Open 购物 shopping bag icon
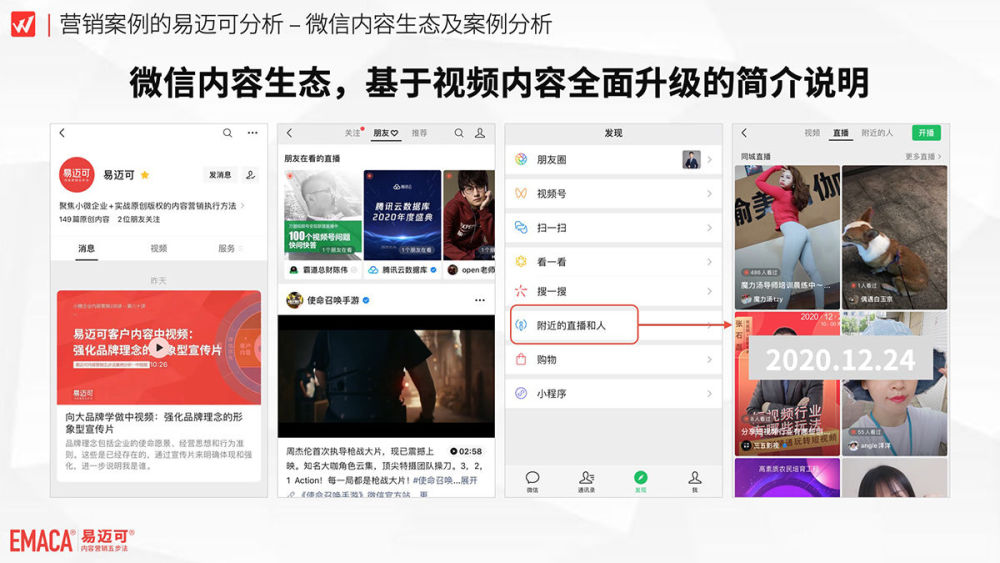The width and height of the screenshot is (1000, 563). (x=521, y=359)
